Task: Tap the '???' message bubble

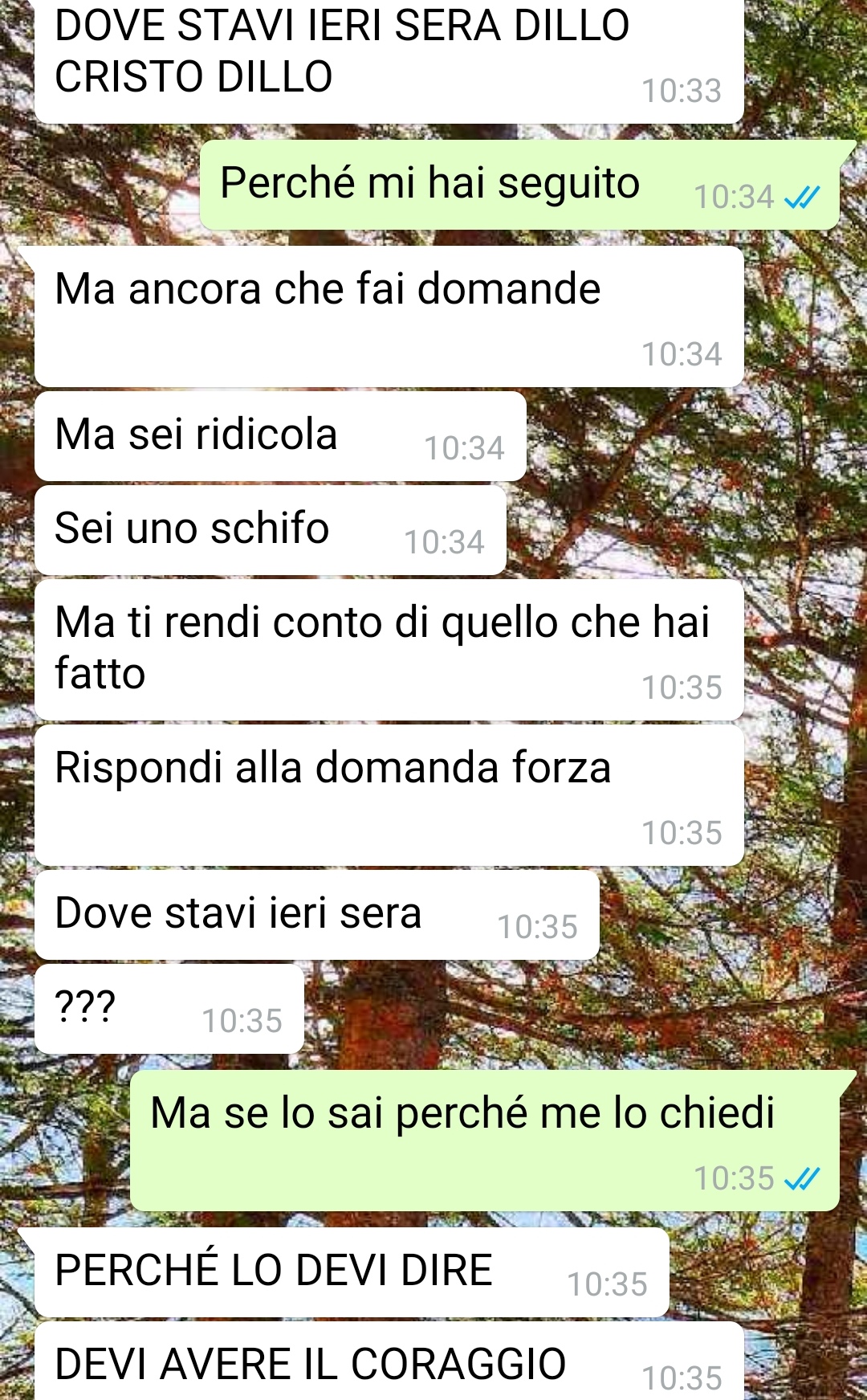Action: point(169,1009)
